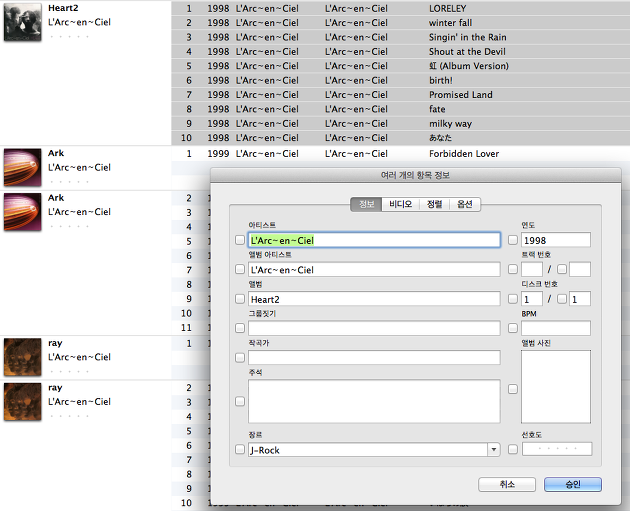The width and height of the screenshot is (630, 511).
Task: Select the Shout at the Devil track
Action: coord(401,52)
